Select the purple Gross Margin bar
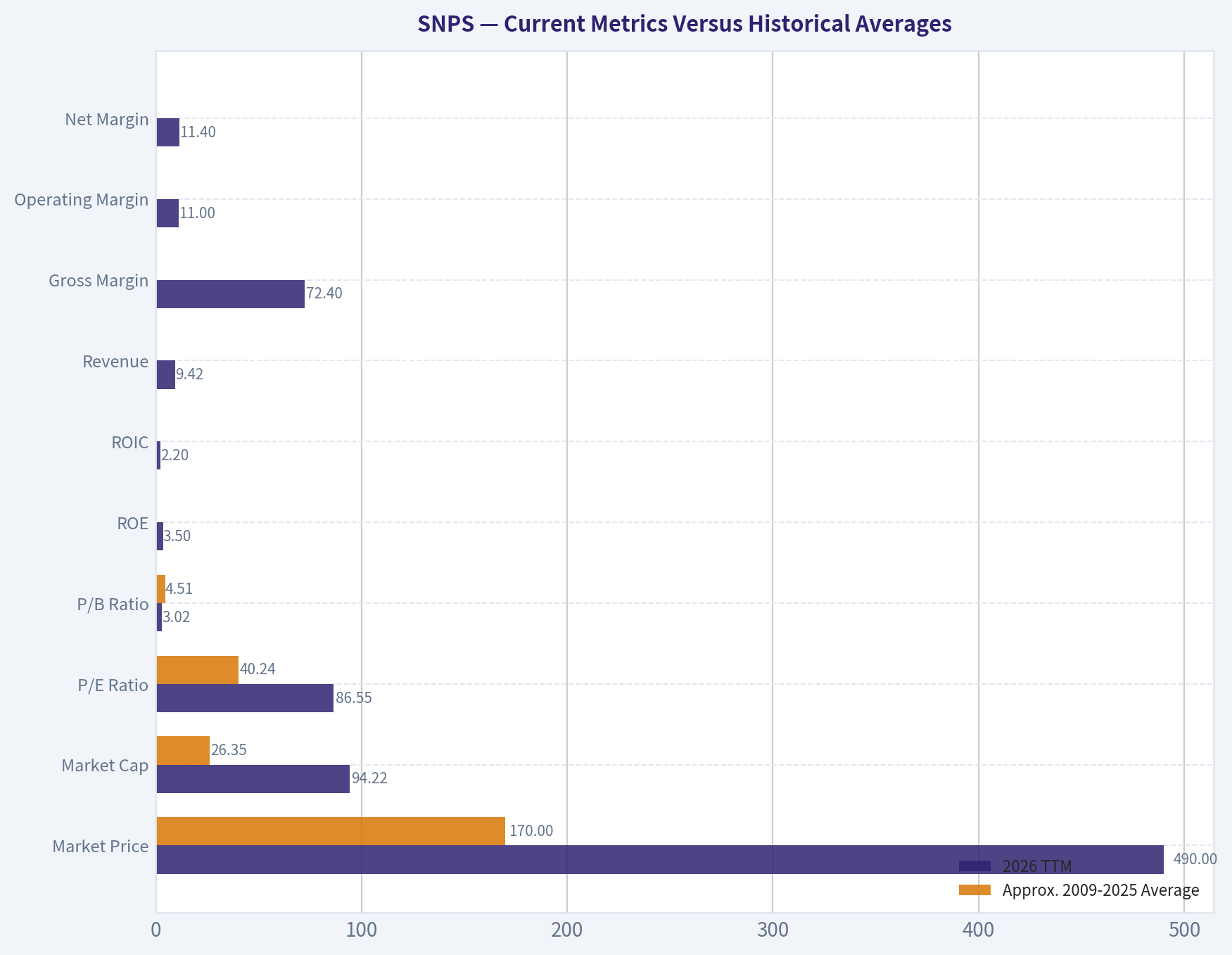 pyautogui.click(x=231, y=294)
